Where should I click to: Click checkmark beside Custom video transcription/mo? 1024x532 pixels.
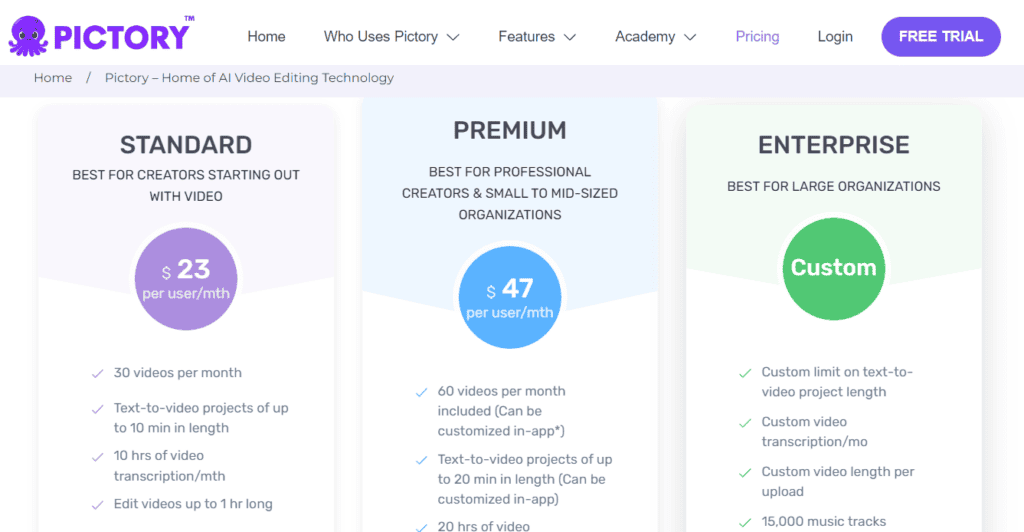pyautogui.click(x=745, y=423)
